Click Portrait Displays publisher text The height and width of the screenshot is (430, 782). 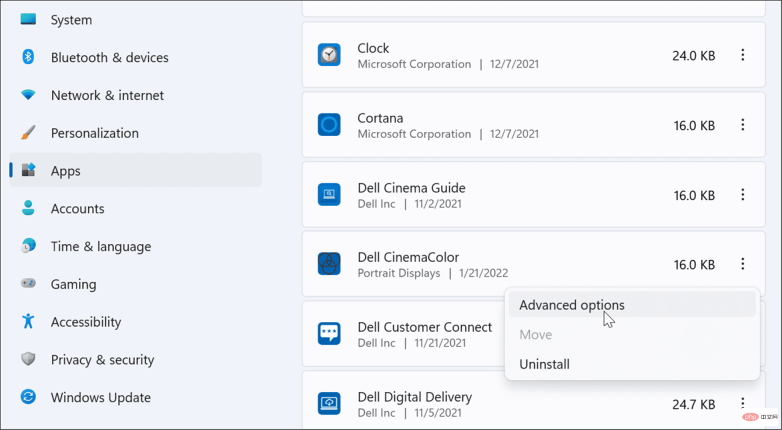399,273
